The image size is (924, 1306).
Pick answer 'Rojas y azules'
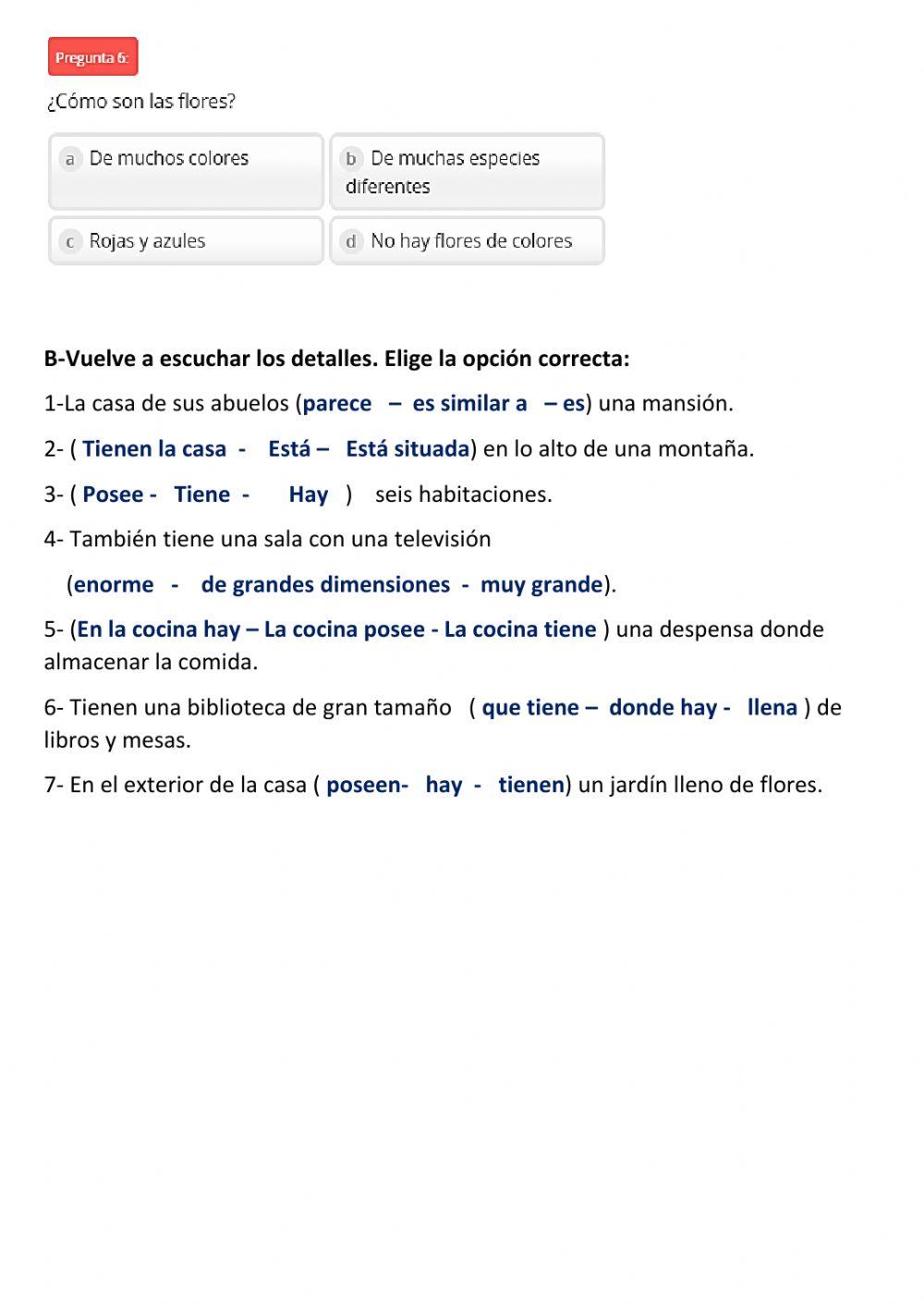pos(186,240)
